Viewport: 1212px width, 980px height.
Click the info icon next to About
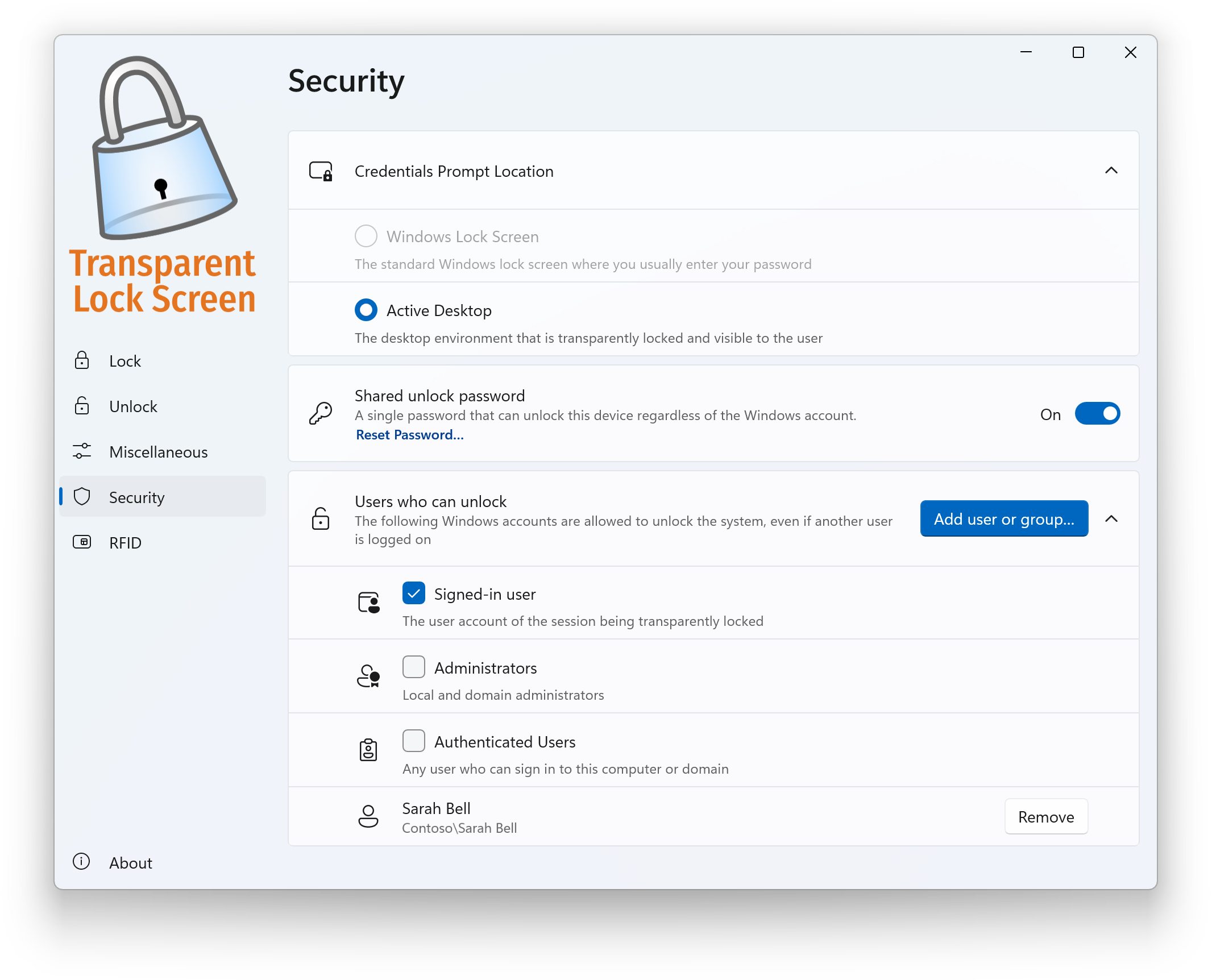(x=81, y=862)
